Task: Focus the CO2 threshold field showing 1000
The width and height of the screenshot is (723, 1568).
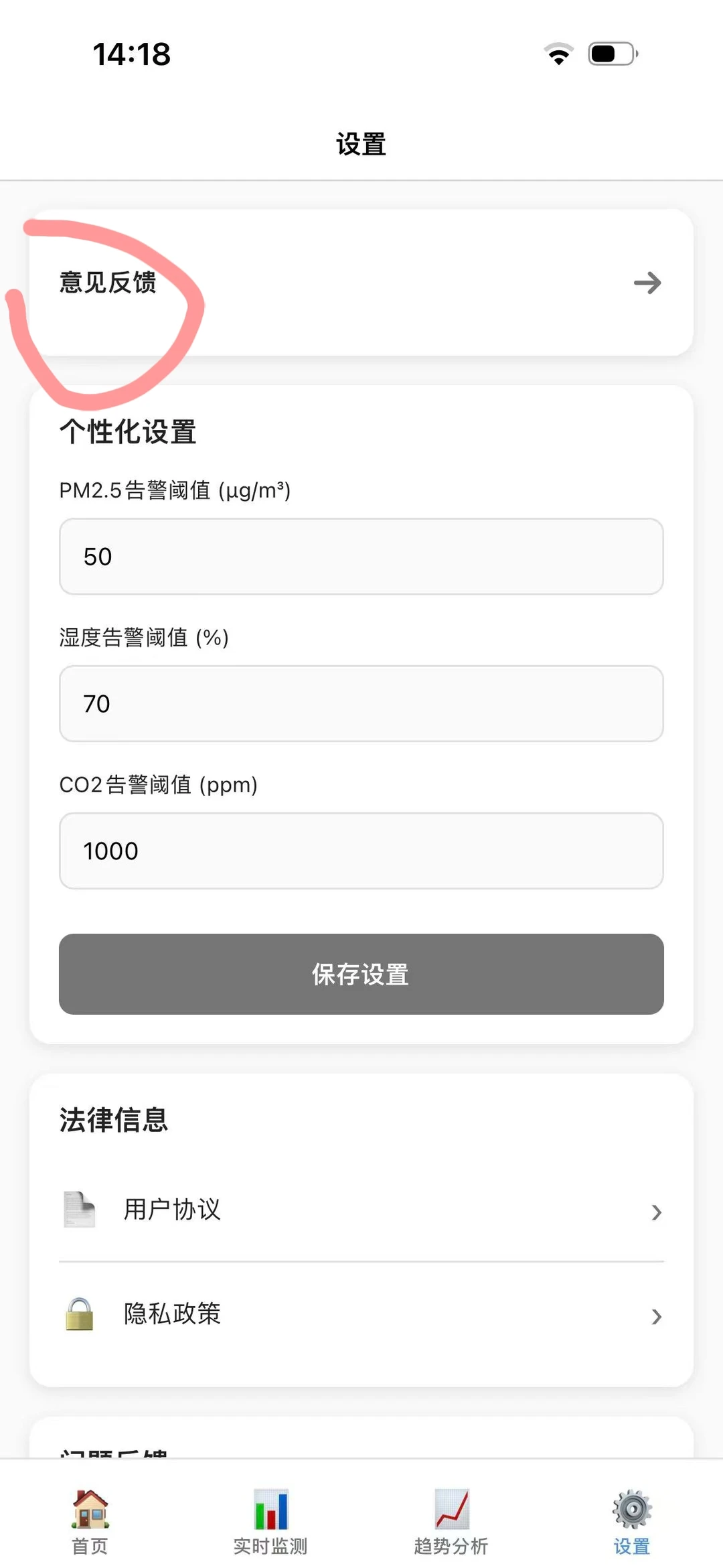Action: pos(361,851)
